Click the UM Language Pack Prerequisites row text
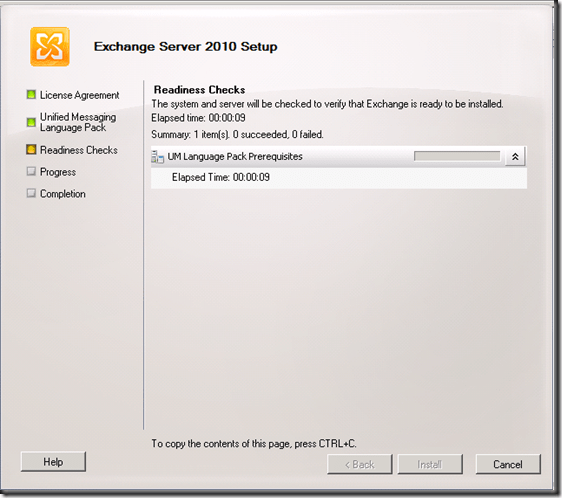Screen dimensions: 562x498 coord(235,157)
